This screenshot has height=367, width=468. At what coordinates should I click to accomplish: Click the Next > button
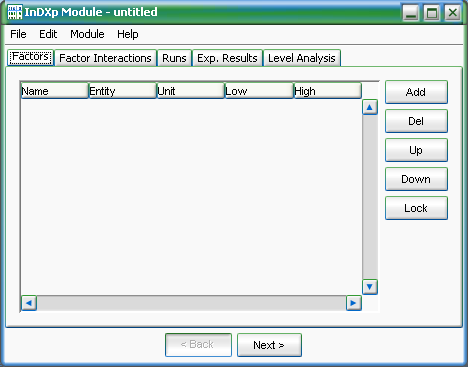click(269, 345)
